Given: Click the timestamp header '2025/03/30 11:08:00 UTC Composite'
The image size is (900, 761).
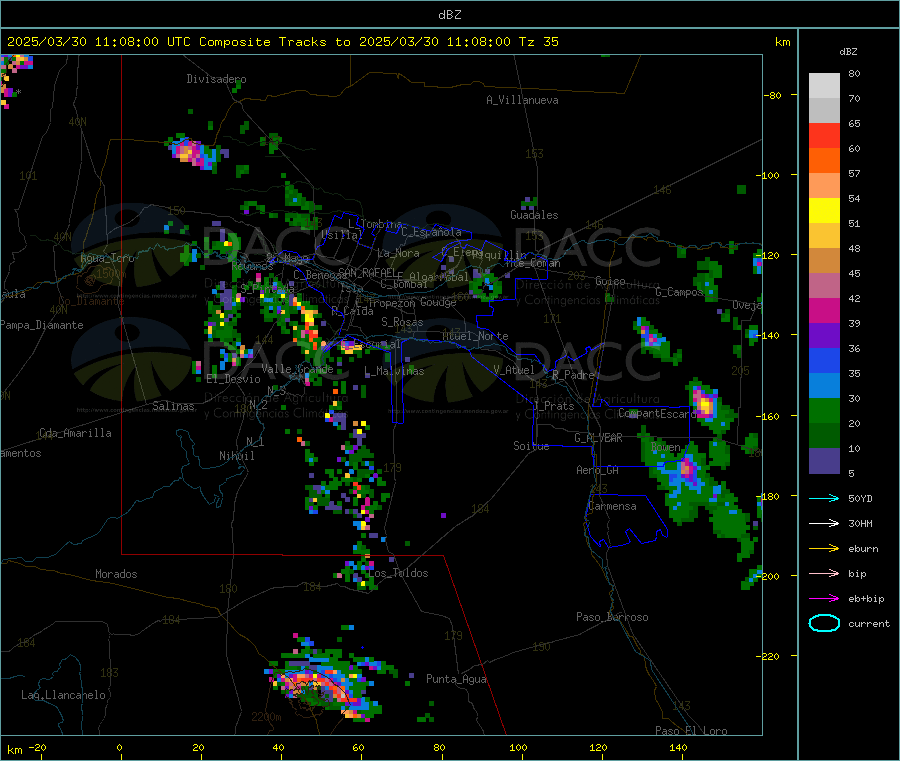Looking at the screenshot, I should coord(138,42).
